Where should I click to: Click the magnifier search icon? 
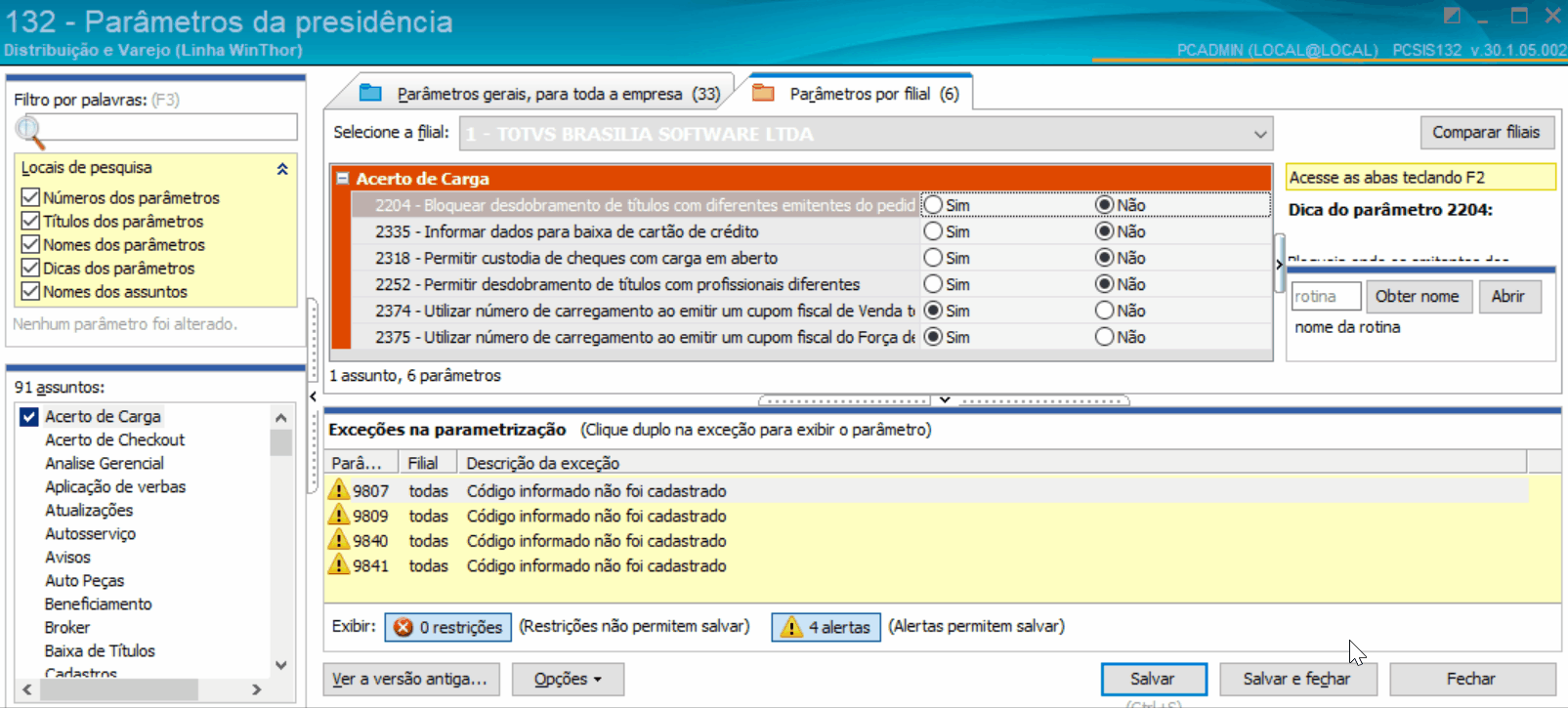pyautogui.click(x=29, y=130)
